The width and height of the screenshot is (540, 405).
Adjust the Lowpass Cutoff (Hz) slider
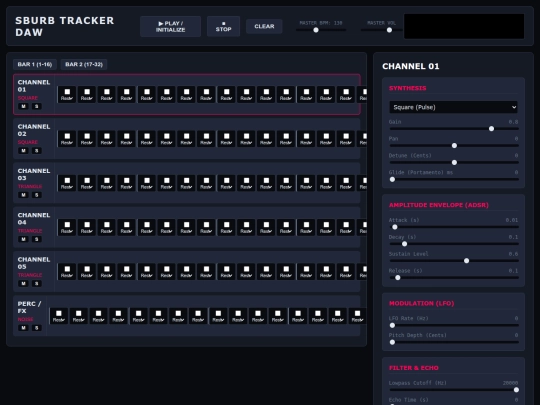(x=454, y=390)
